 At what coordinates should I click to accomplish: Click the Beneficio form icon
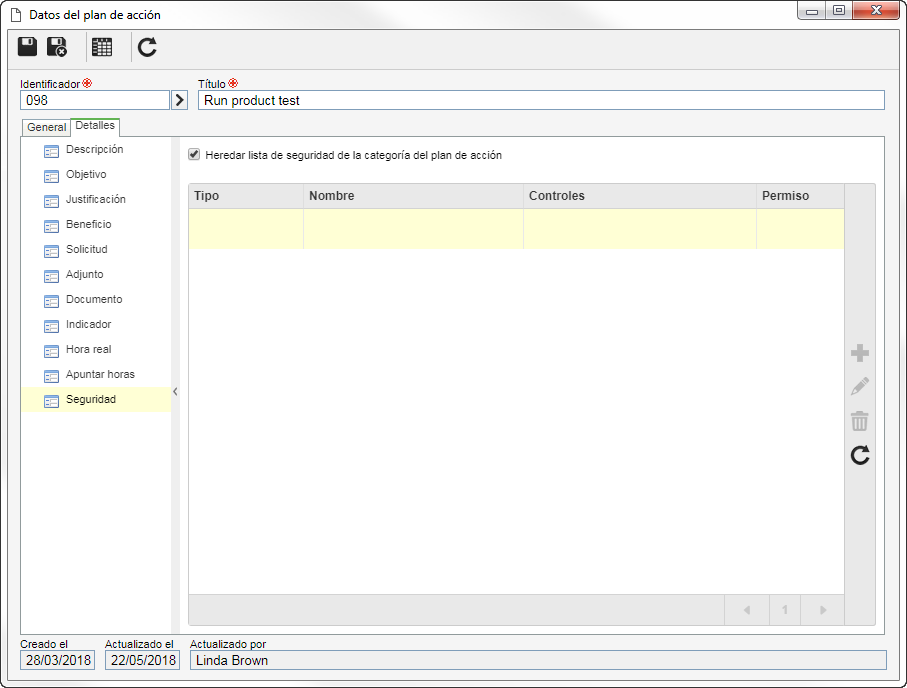click(51, 226)
